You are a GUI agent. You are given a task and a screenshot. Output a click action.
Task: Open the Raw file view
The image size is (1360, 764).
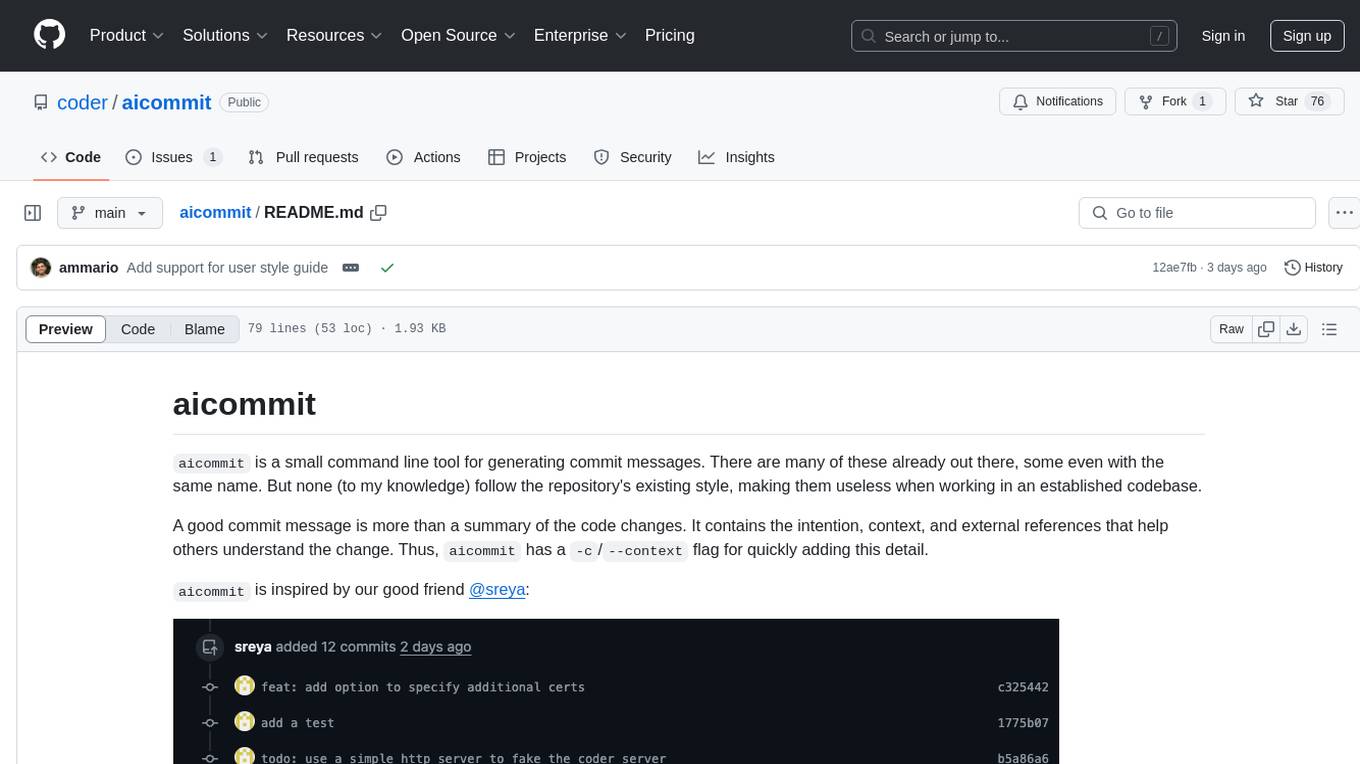point(1231,329)
